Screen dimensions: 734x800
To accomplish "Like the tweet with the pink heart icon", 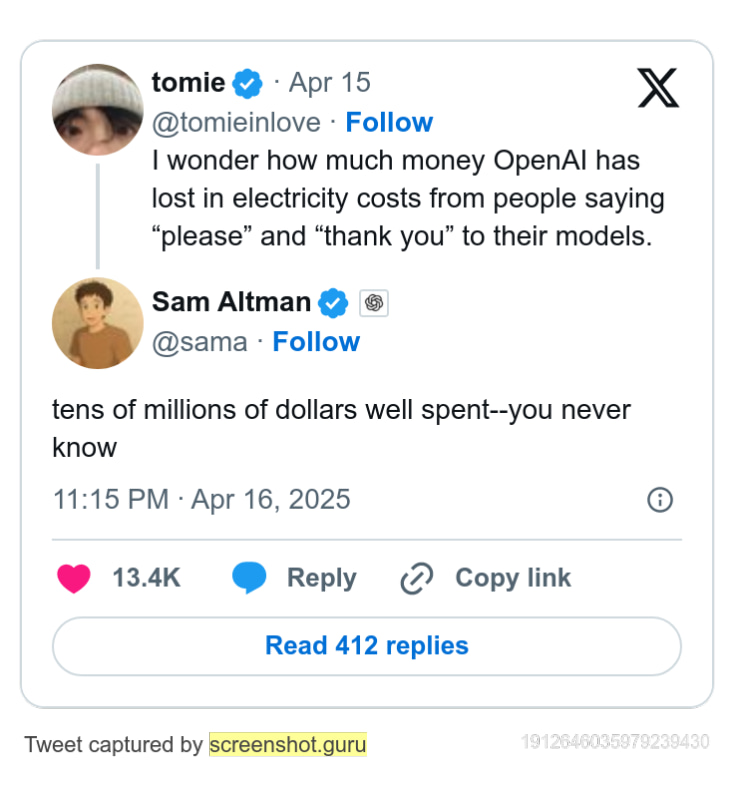I will [74, 578].
